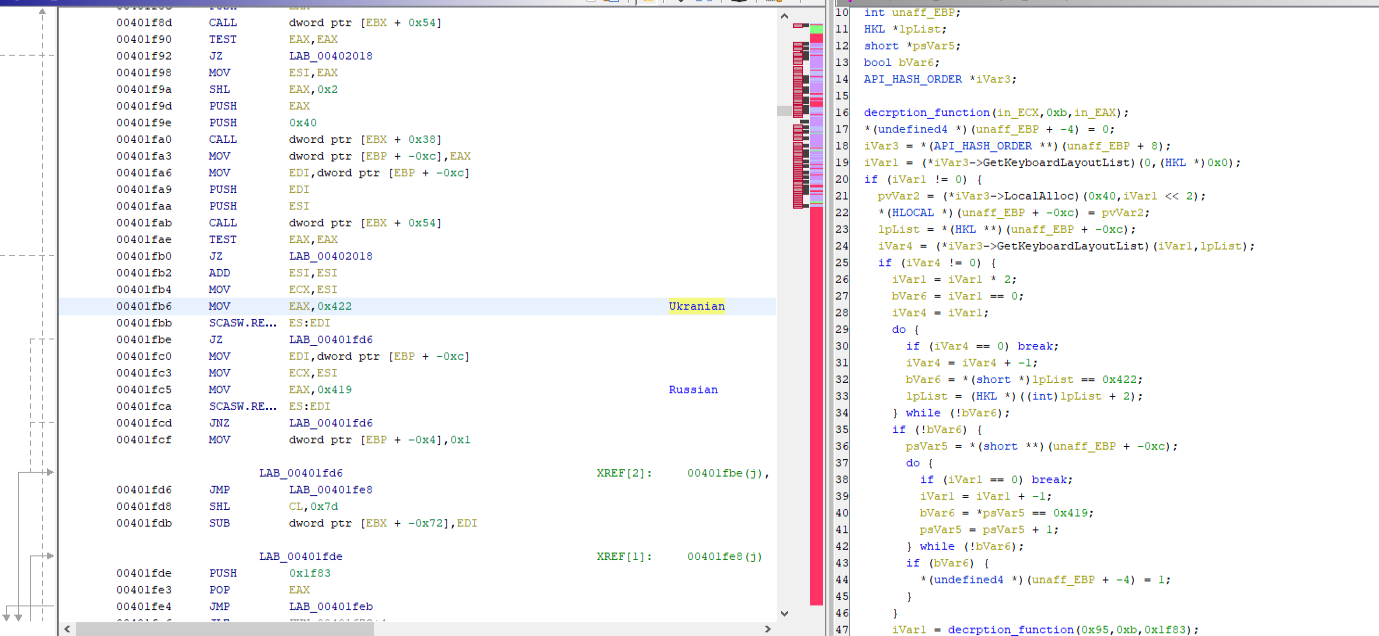Viewport: 1379px width, 636px height.
Task: Click the up chevron atop the listing scrollbar
Action: [x=784, y=16]
